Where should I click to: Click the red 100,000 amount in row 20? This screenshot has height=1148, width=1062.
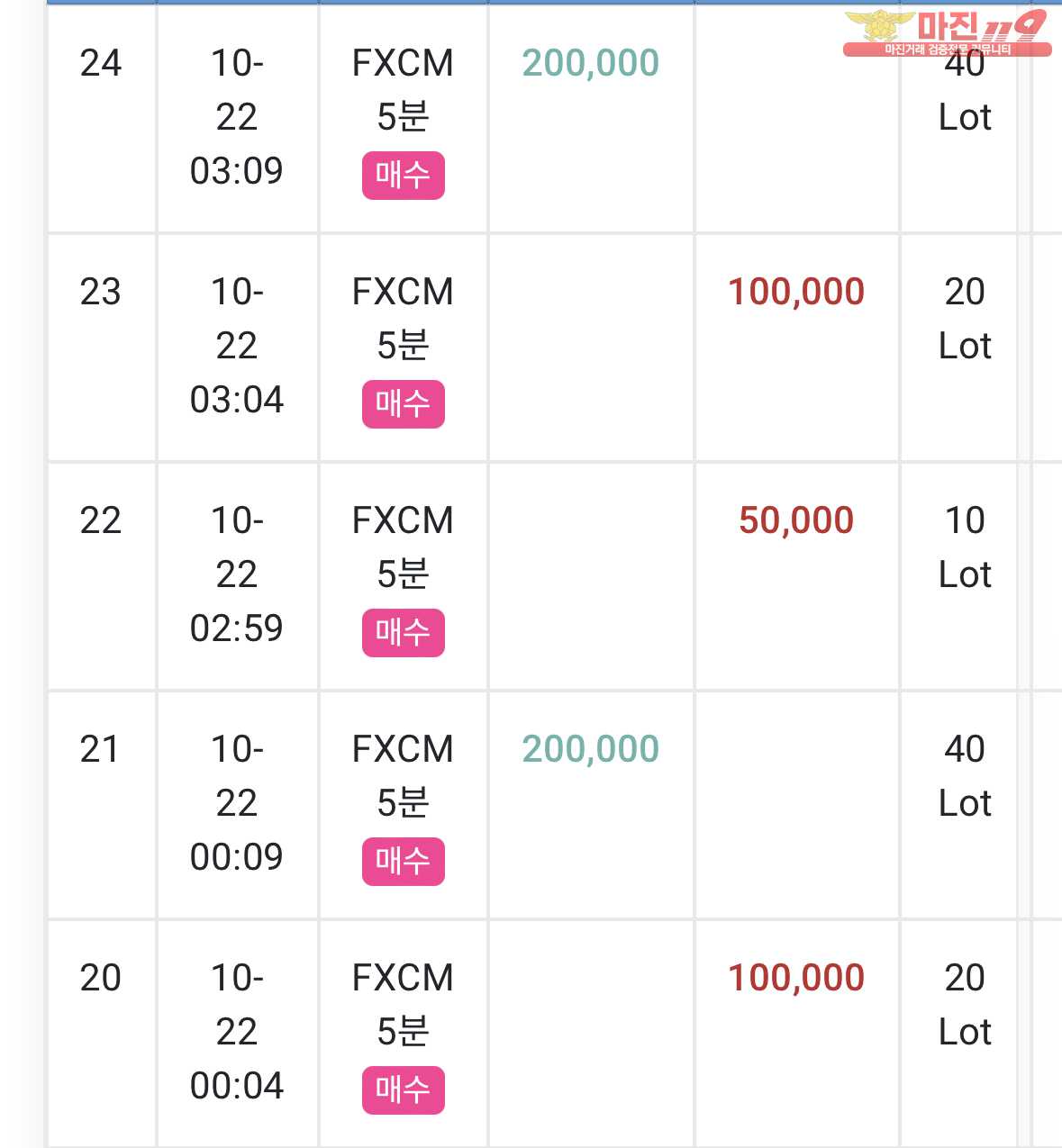(796, 978)
